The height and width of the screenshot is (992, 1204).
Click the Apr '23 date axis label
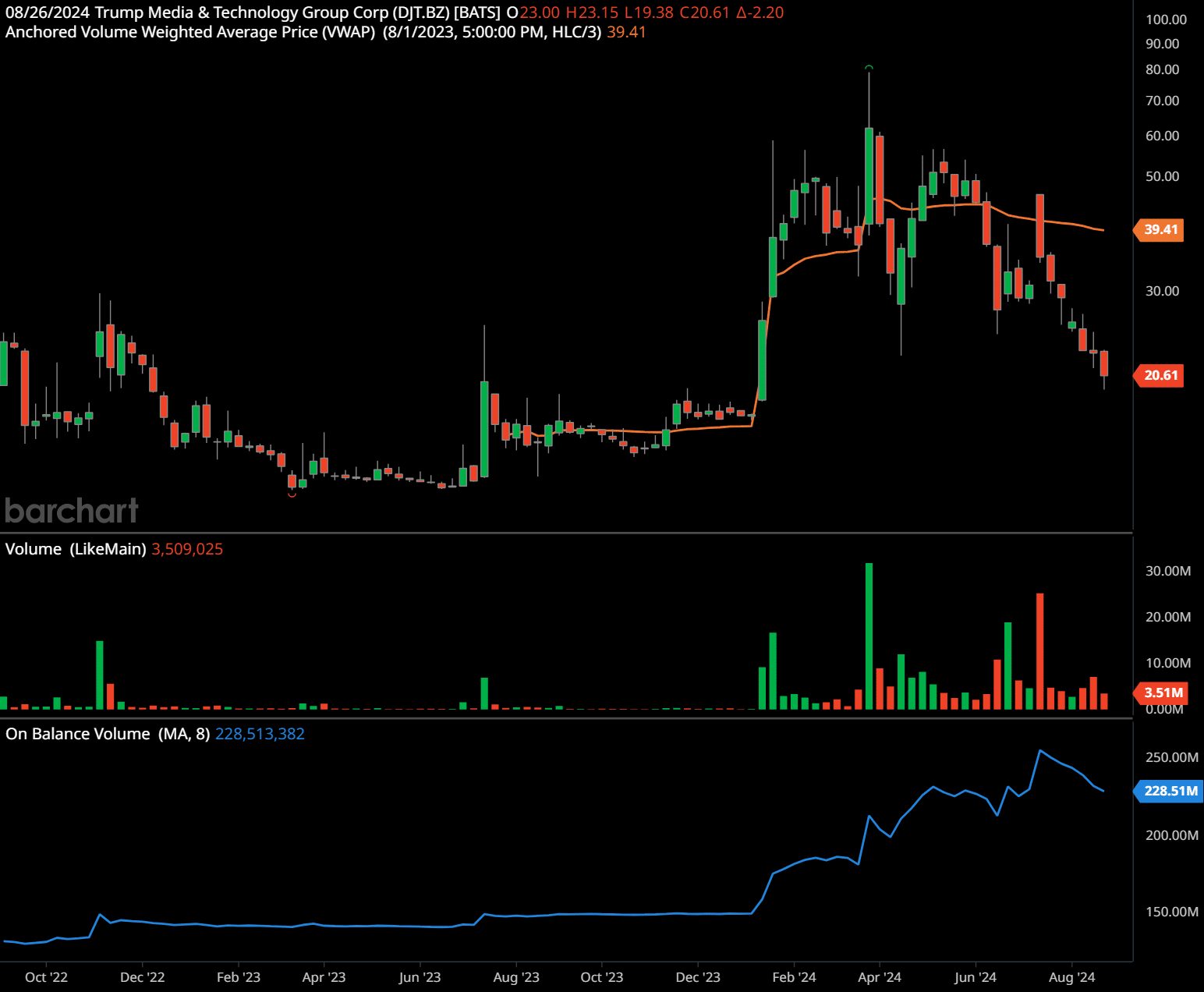tap(324, 977)
